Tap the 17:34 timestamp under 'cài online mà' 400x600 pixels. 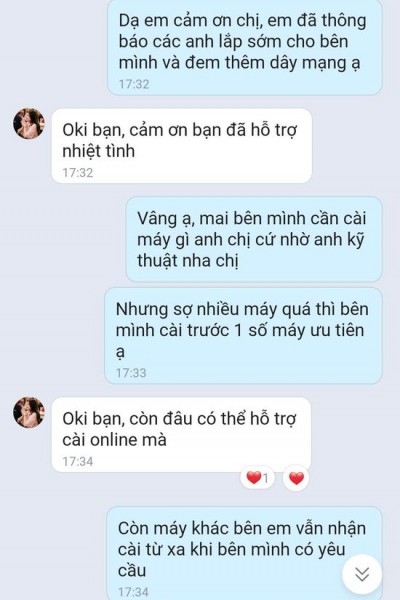point(78,461)
